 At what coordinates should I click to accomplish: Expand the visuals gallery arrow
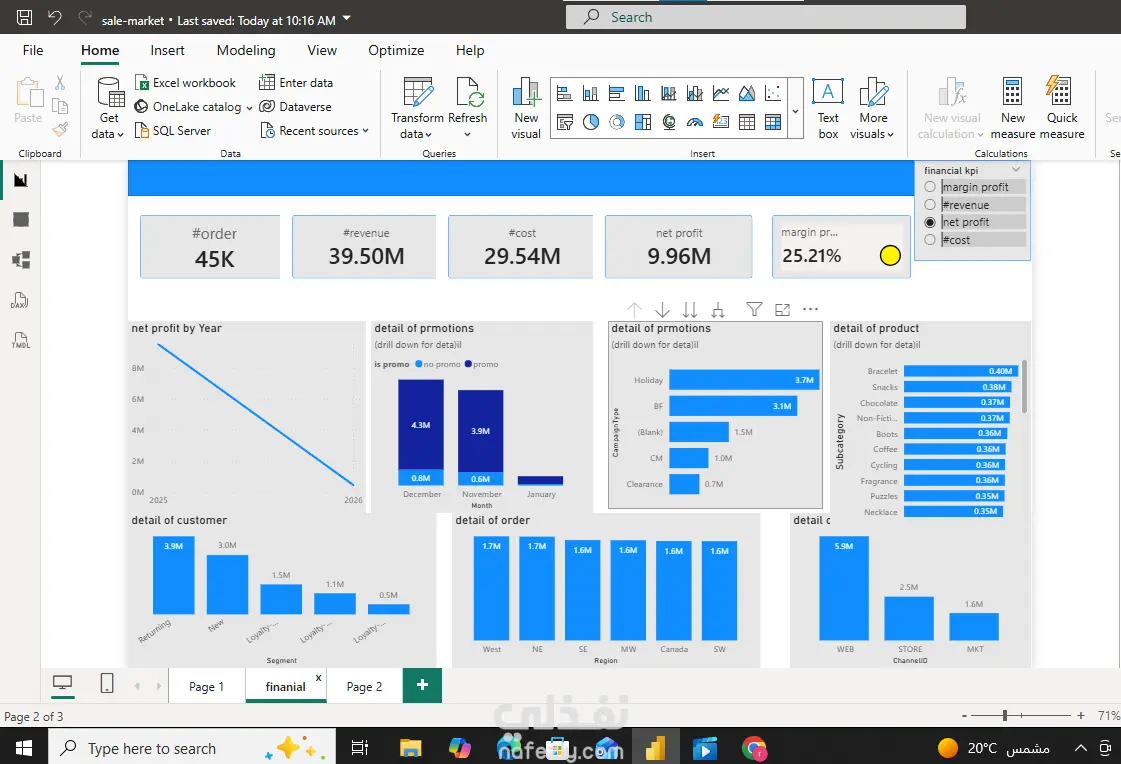click(x=795, y=111)
